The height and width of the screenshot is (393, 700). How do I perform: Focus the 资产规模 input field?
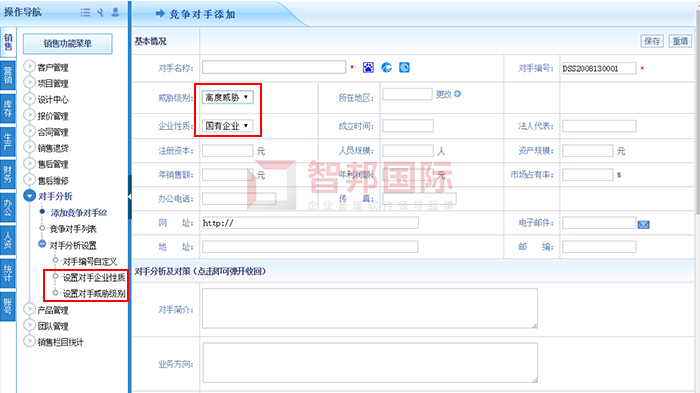pos(588,151)
